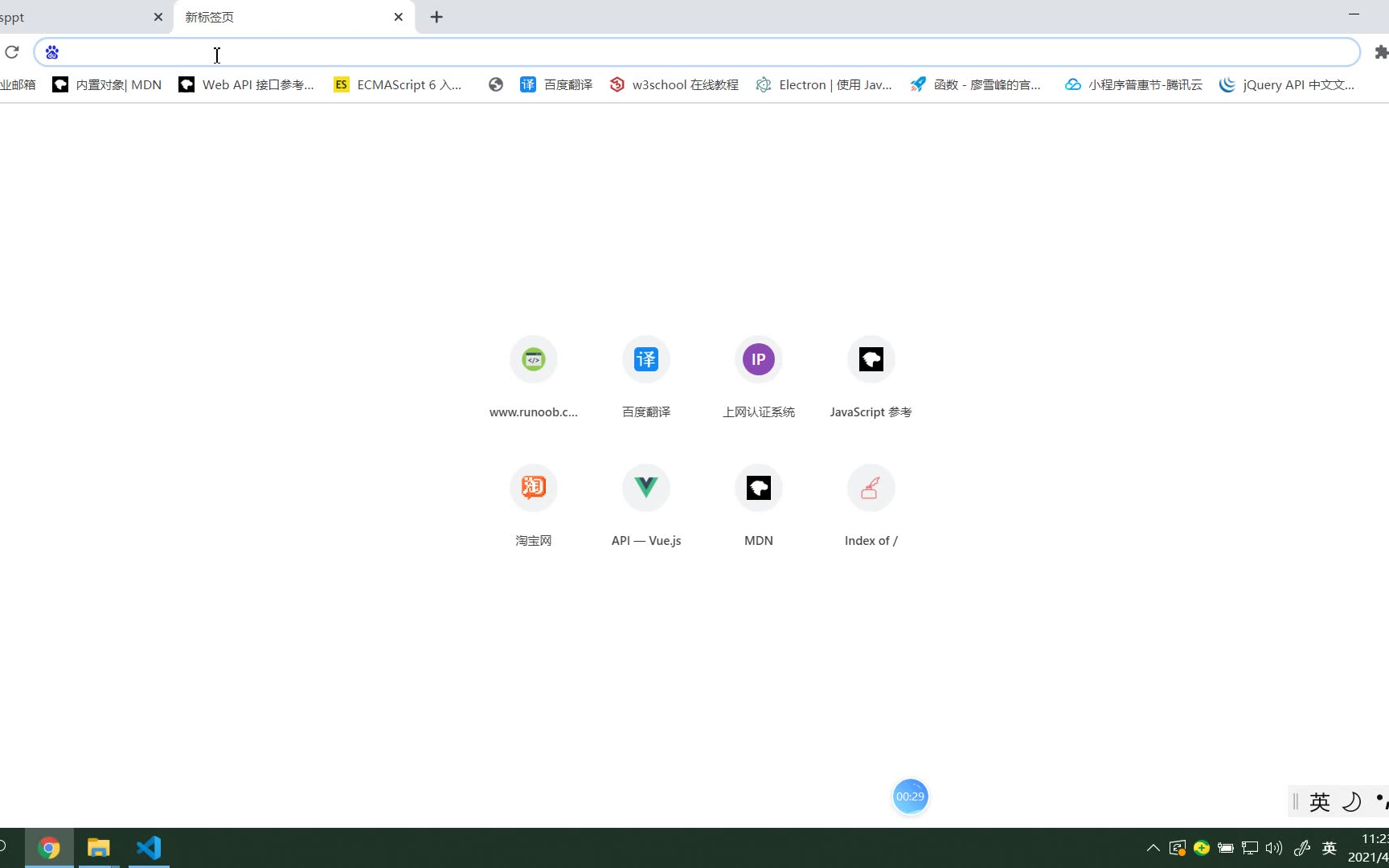The height and width of the screenshot is (868, 1389).
Task: Close the 新标签页 tab
Action: pos(399,17)
